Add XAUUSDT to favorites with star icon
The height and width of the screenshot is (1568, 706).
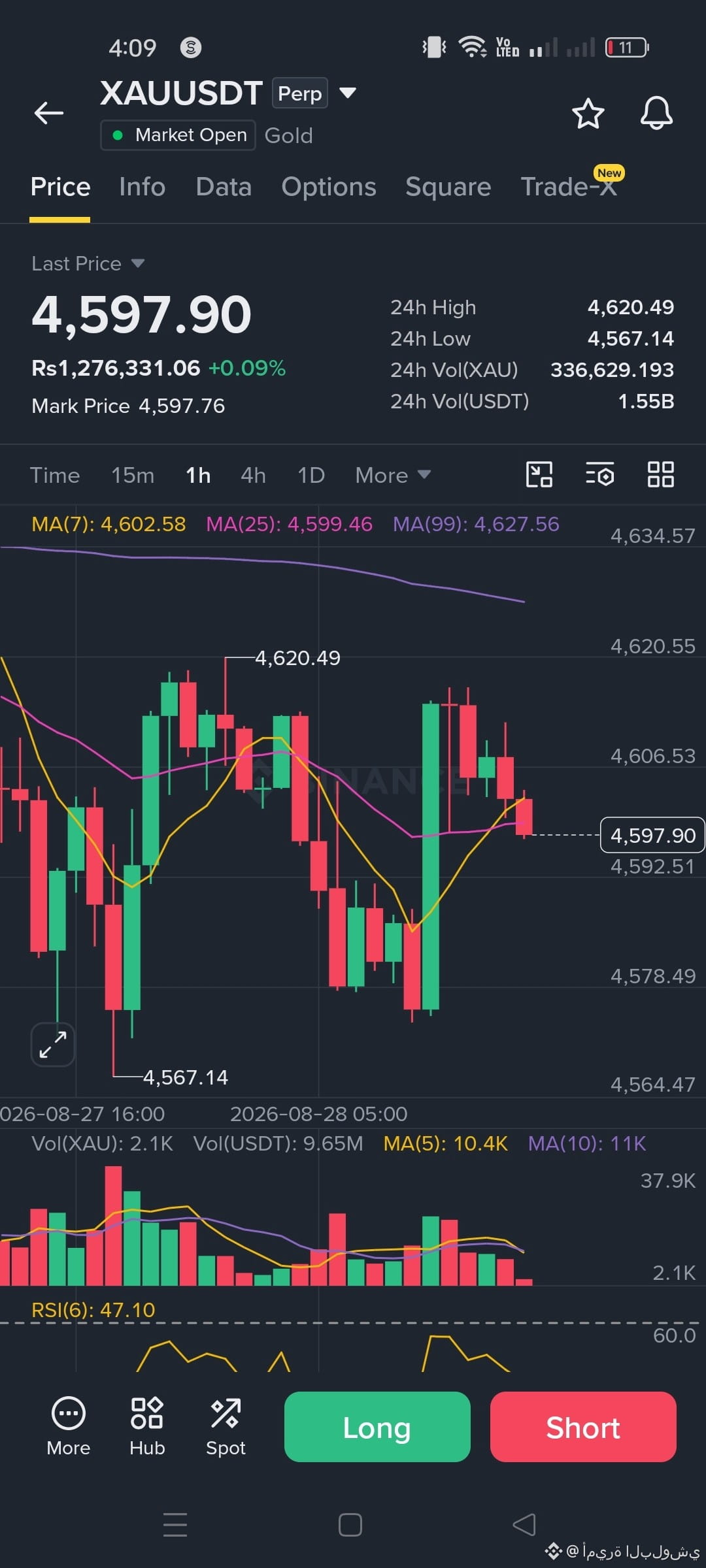tap(588, 114)
